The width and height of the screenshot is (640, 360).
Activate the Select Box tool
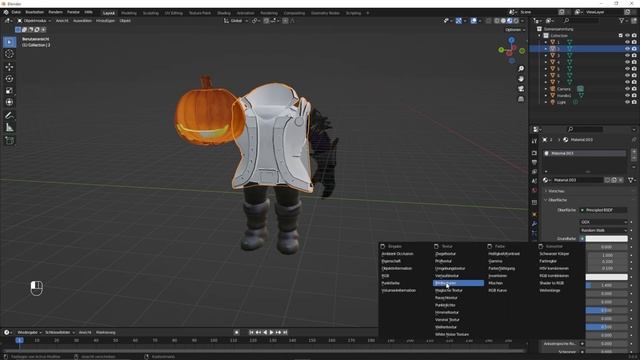point(9,42)
